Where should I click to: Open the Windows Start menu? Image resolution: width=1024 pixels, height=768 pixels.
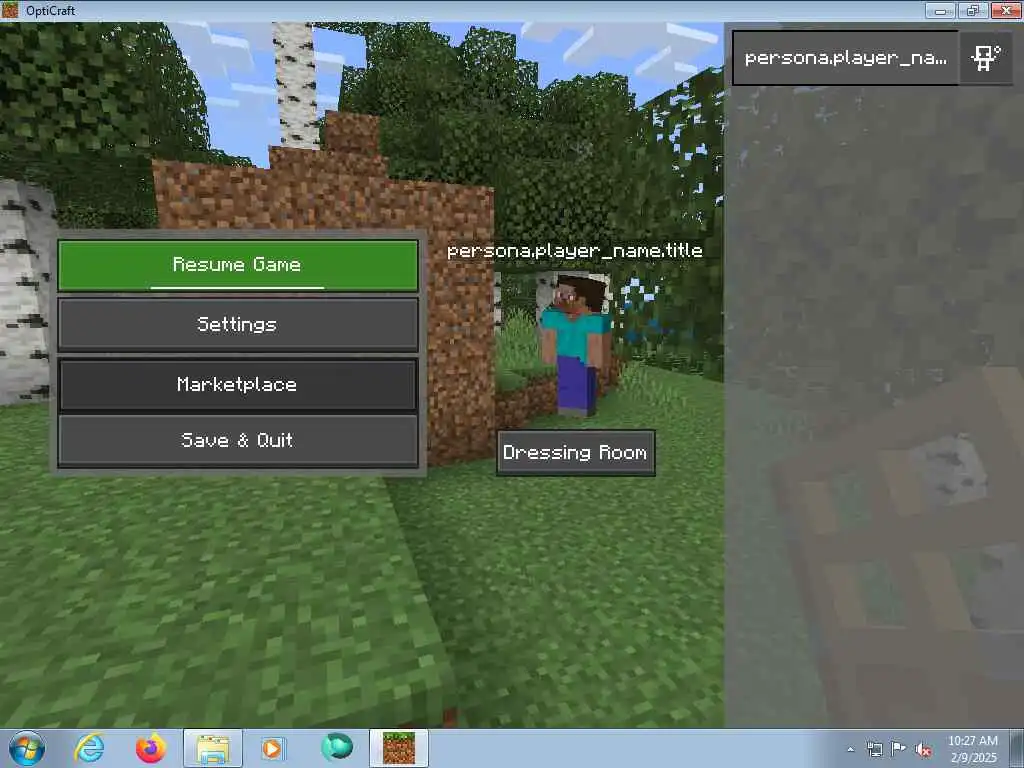pyautogui.click(x=27, y=748)
